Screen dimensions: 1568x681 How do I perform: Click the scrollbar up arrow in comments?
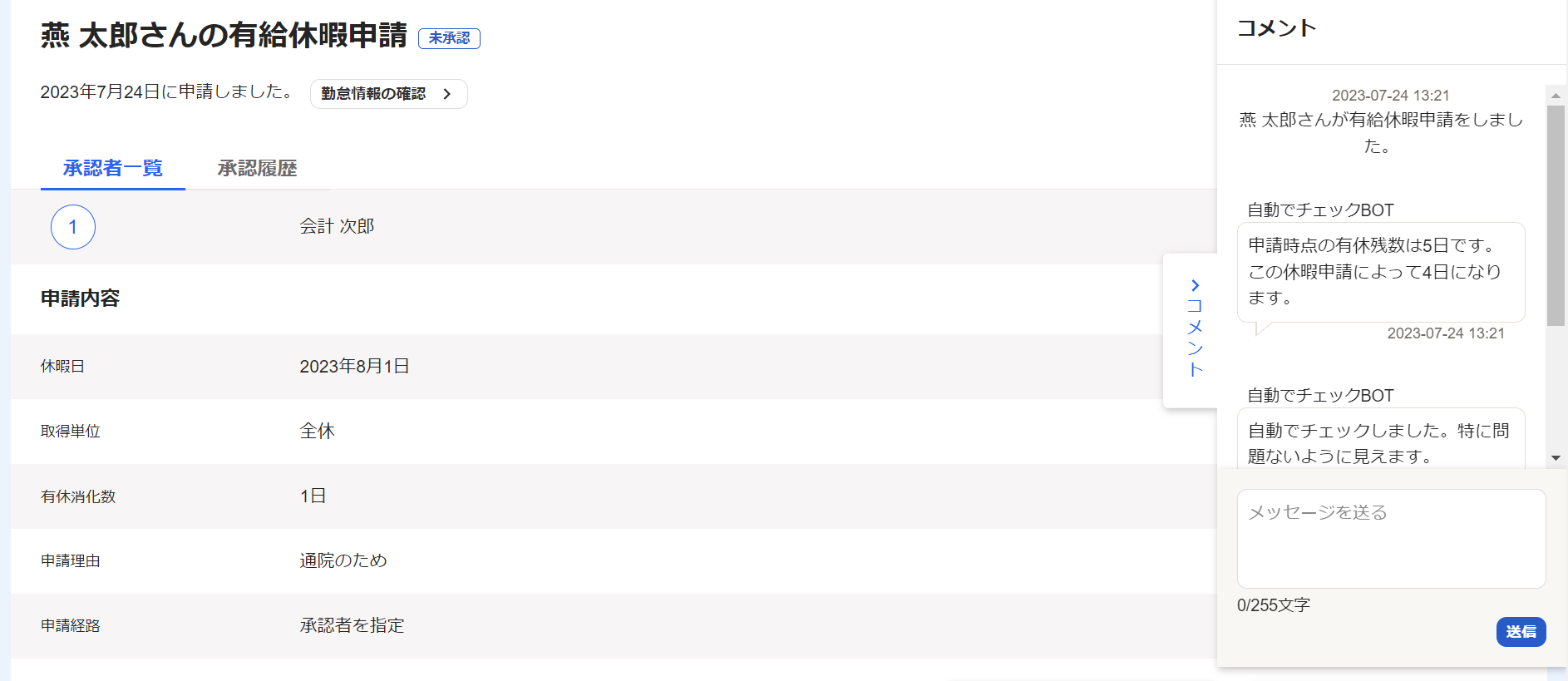tap(1556, 96)
